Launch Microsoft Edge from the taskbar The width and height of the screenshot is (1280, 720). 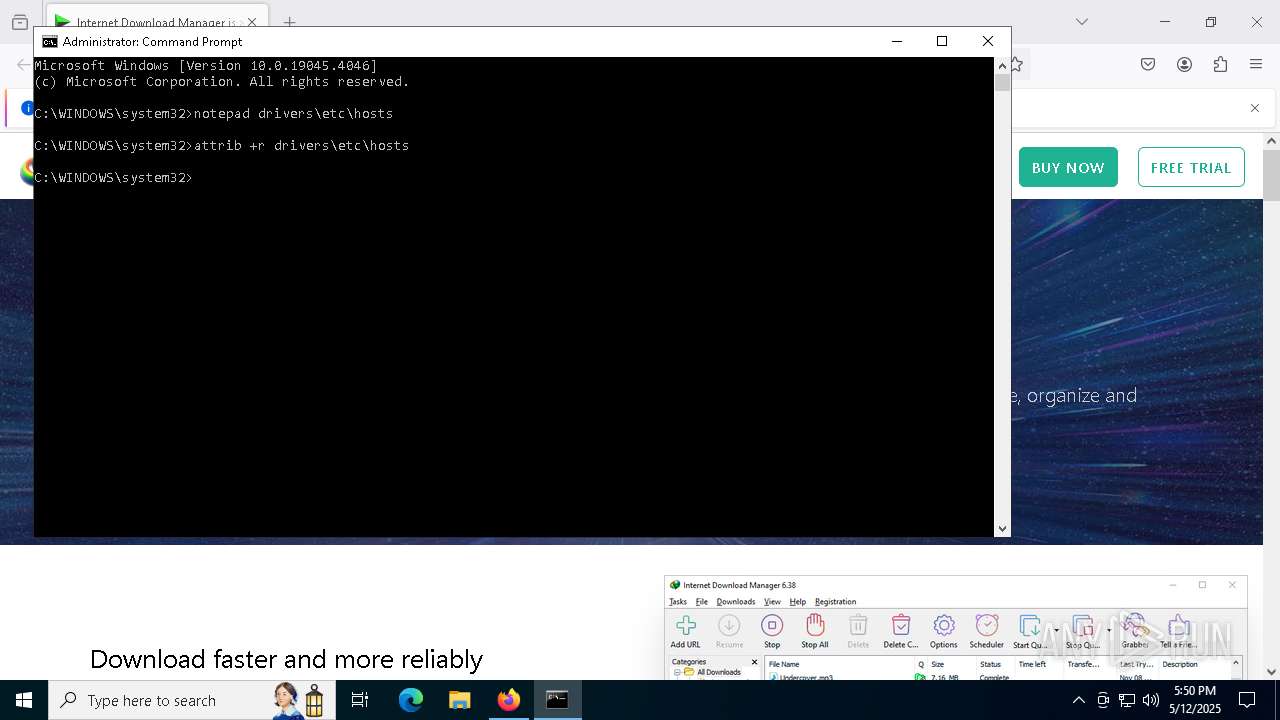(411, 700)
